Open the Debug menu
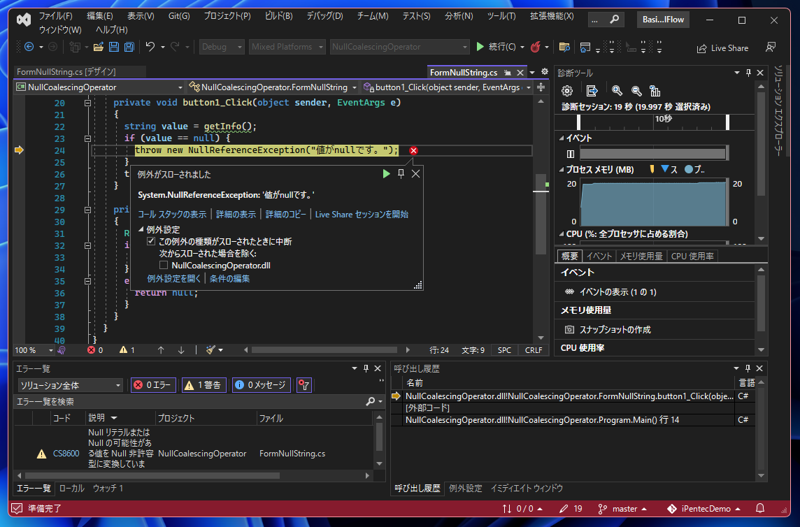800x527 pixels. point(324,16)
